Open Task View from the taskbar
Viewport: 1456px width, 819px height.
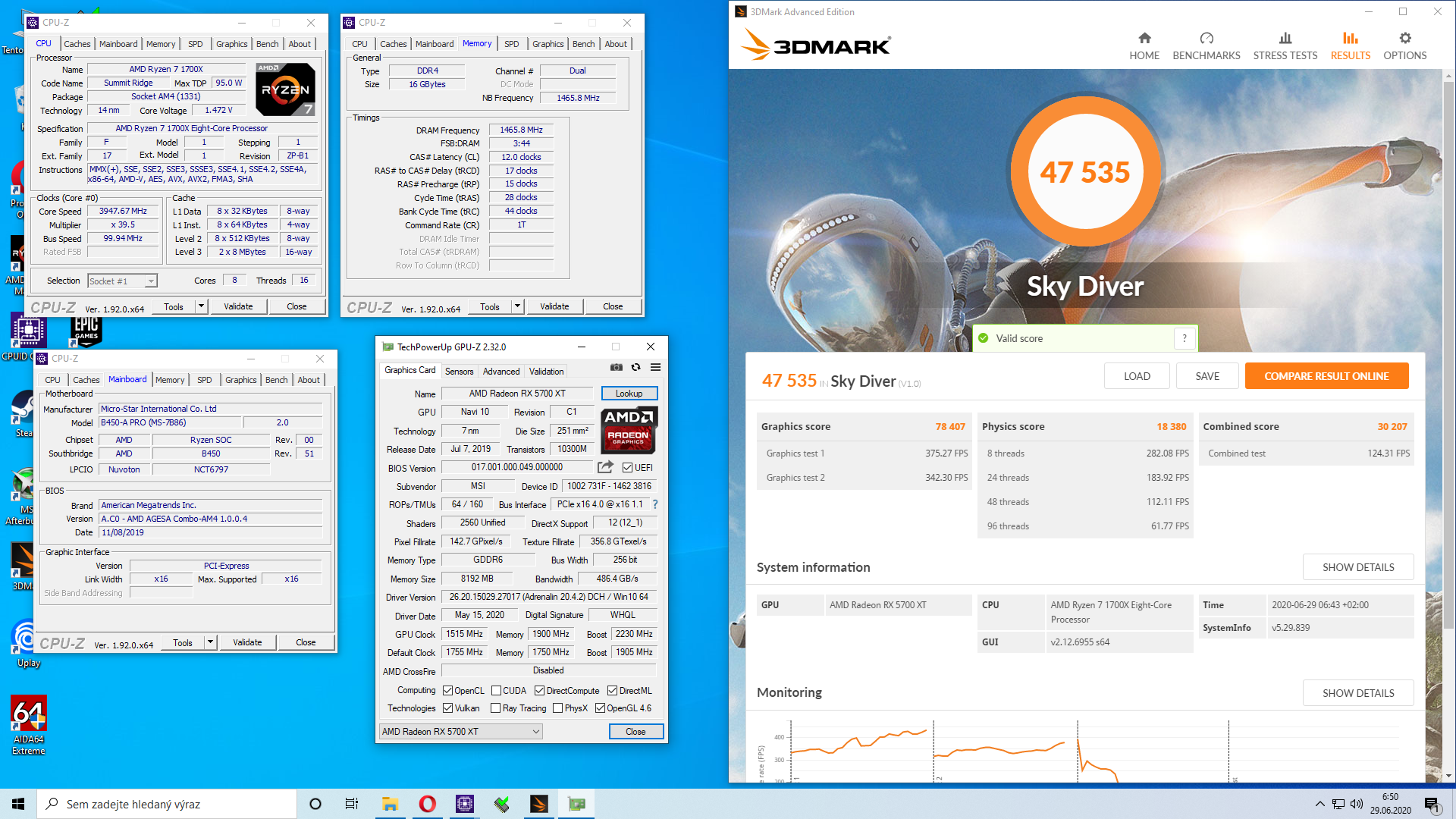352,804
